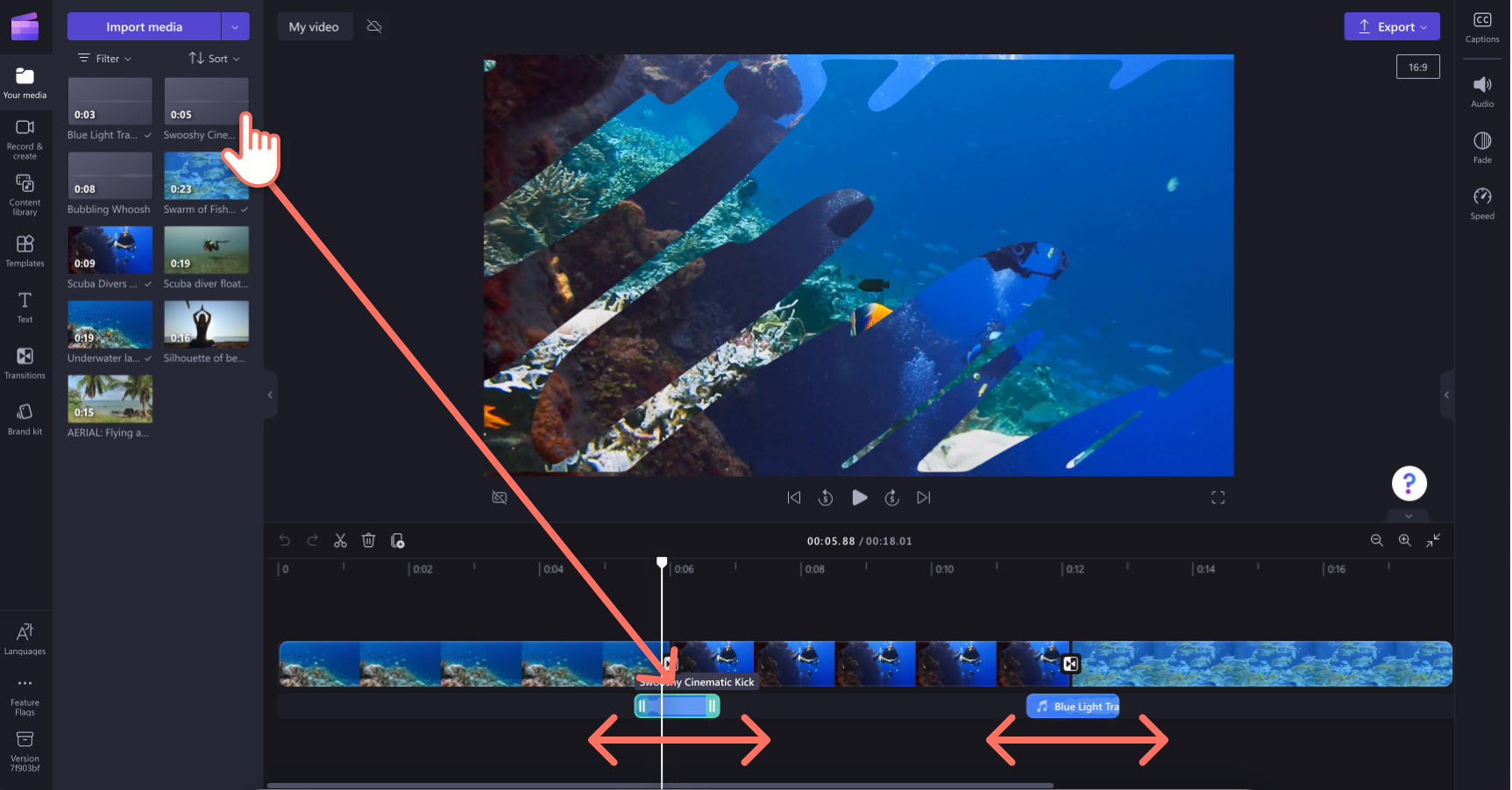The height and width of the screenshot is (790, 1512).
Task: Select the Swooshy Cinematic Kick audio clip
Action: tap(677, 706)
